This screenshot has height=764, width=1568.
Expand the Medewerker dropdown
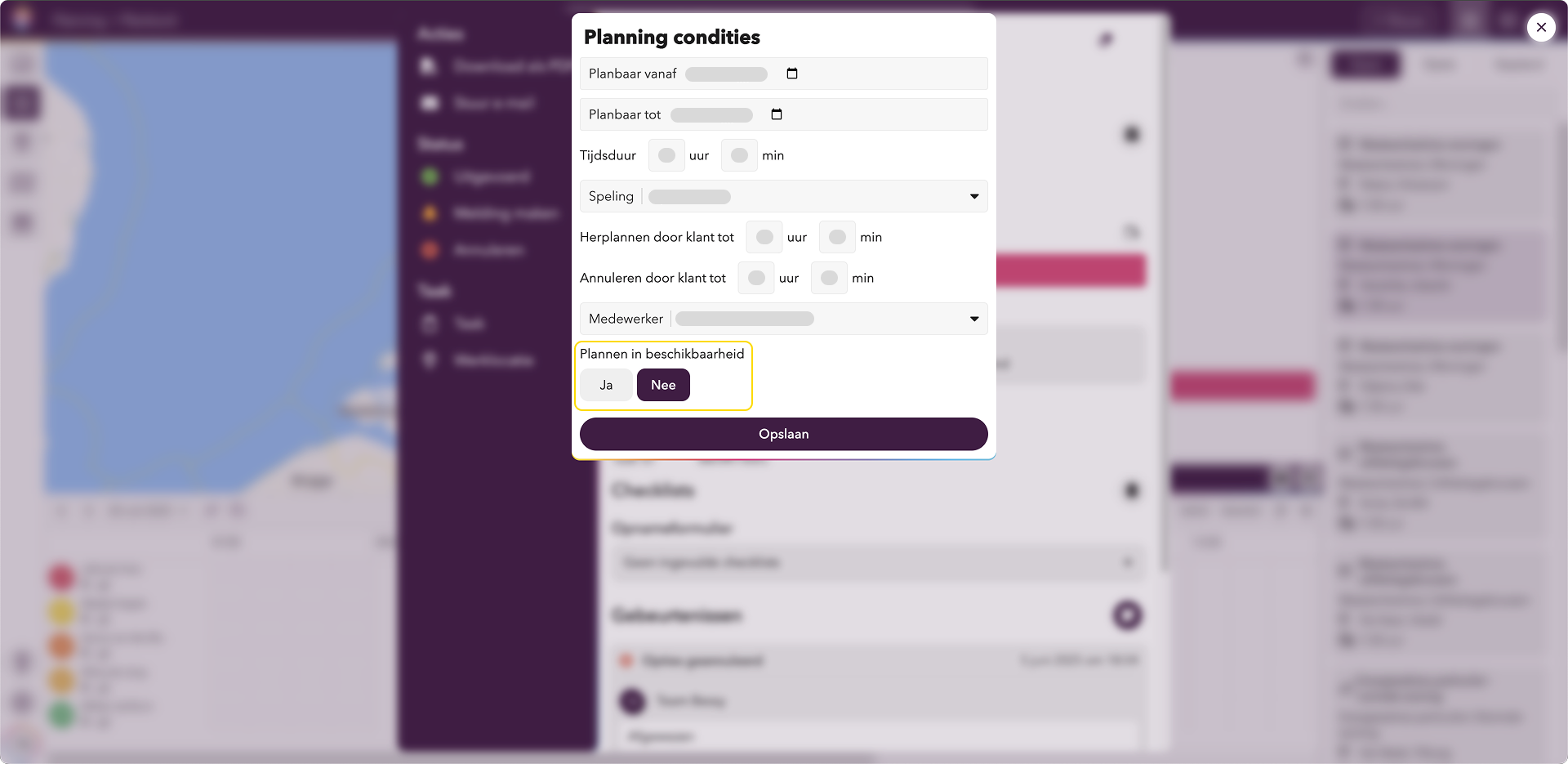click(974, 319)
